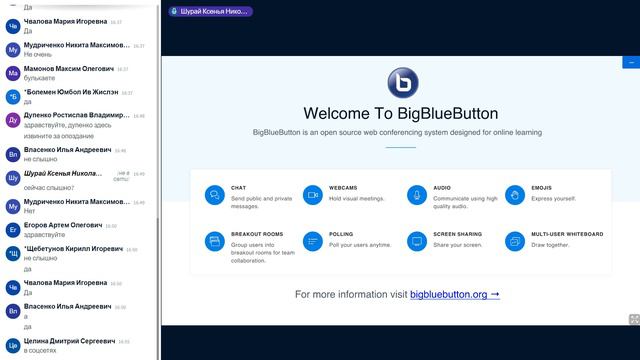Click the Webcams camera icon
This screenshot has width=640, height=360.
coord(313,195)
